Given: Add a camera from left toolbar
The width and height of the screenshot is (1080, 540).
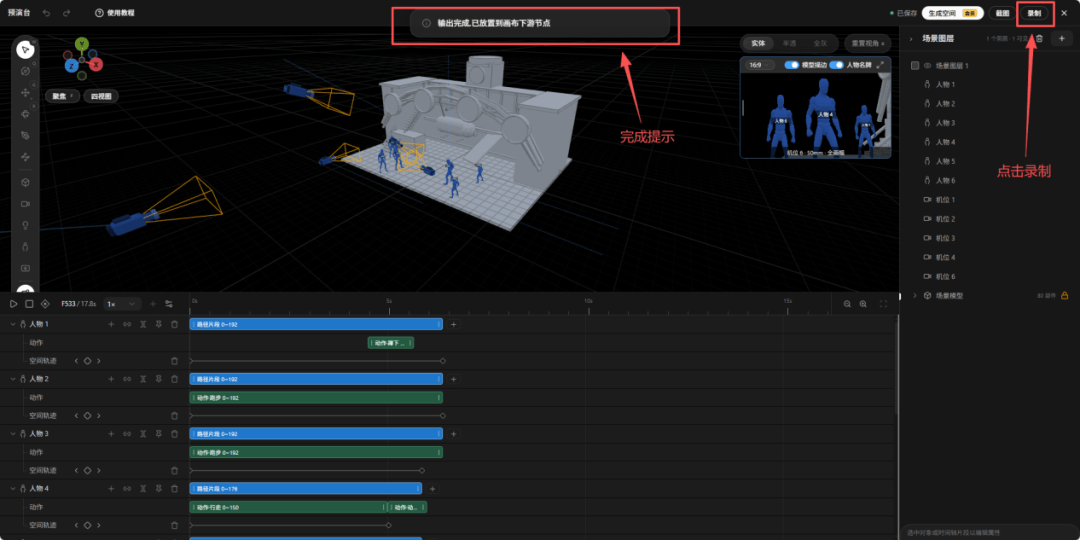Looking at the screenshot, I should (25, 204).
